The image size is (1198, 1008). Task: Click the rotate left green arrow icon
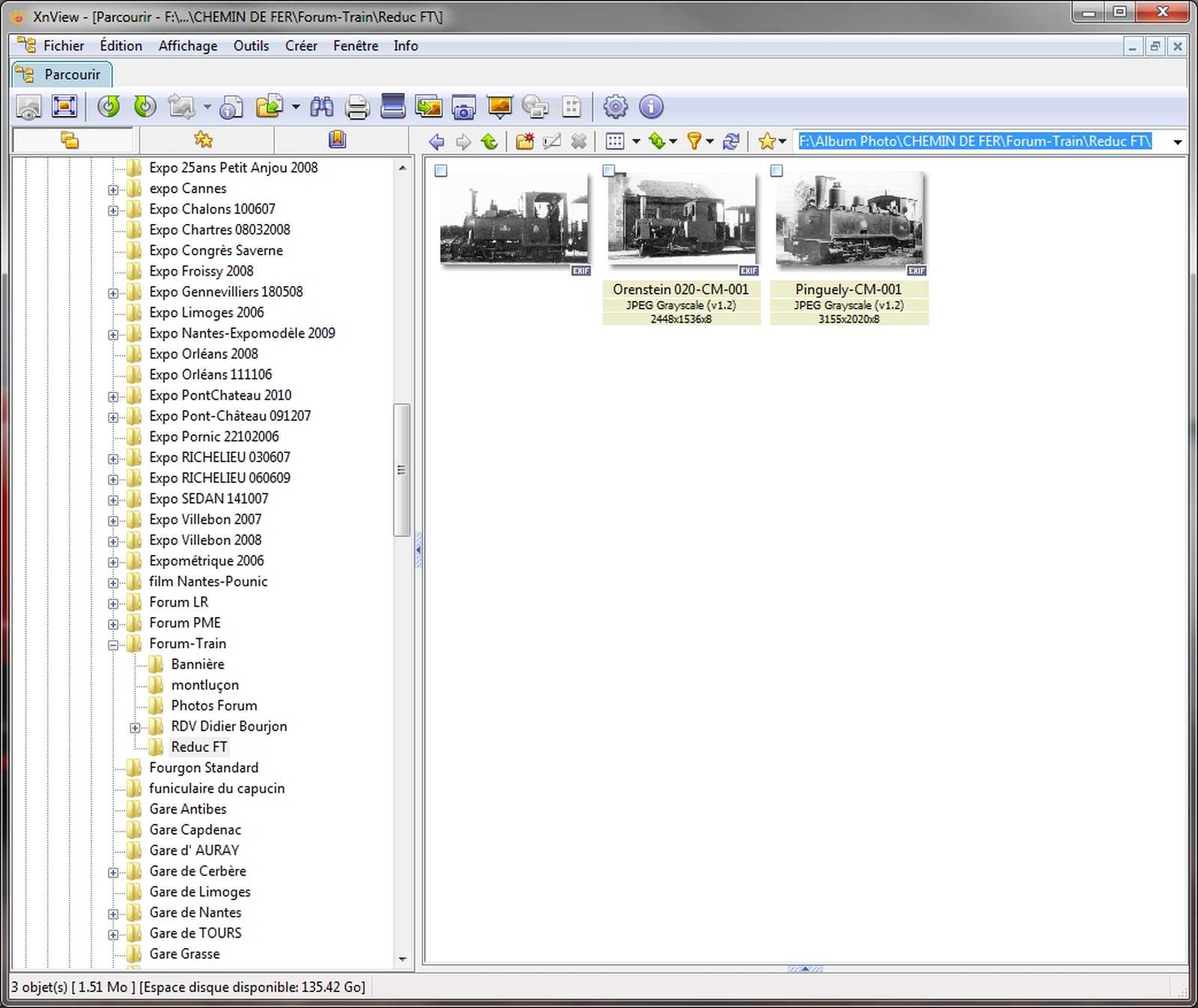(x=109, y=107)
